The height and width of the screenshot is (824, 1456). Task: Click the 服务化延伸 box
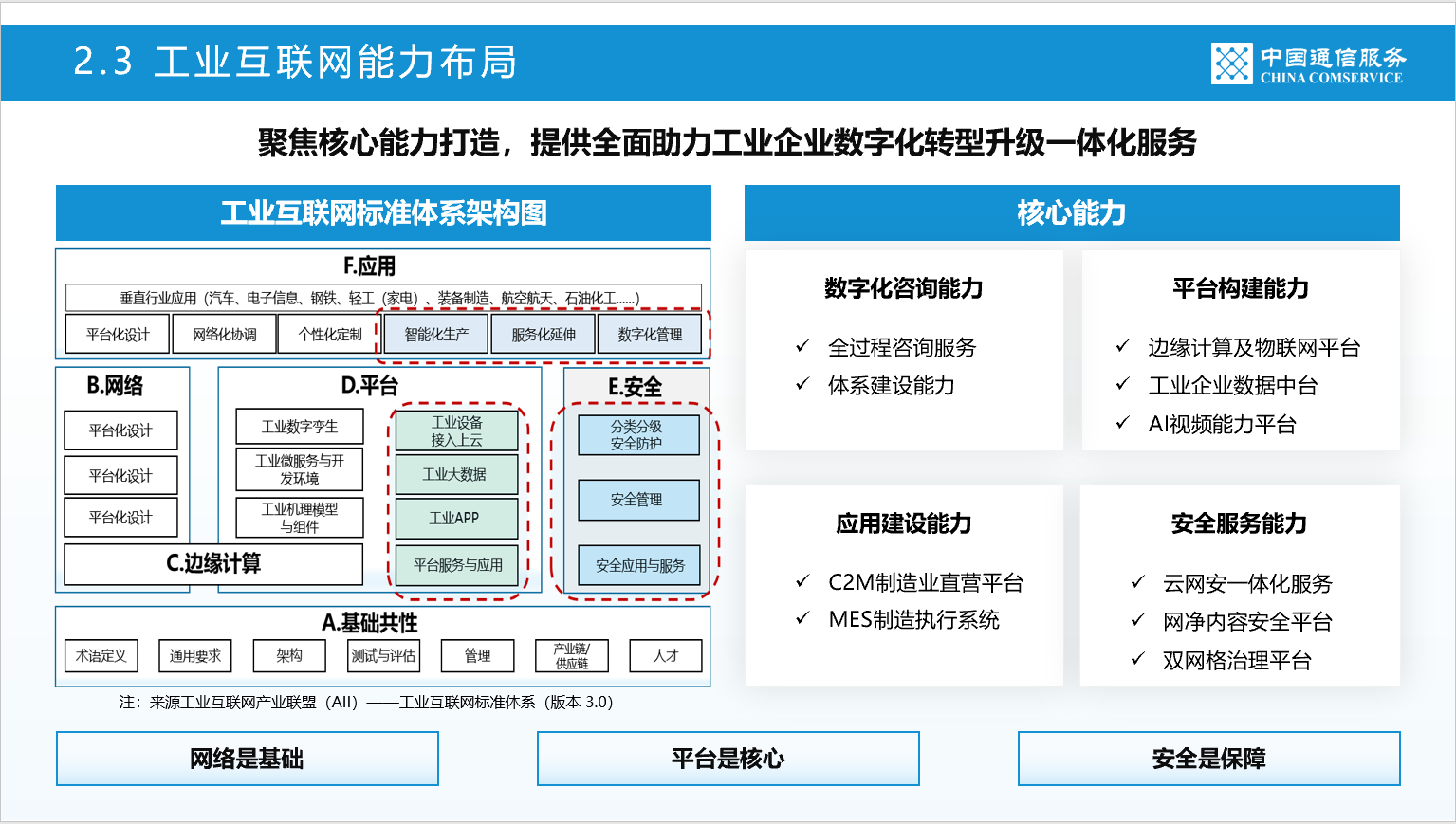click(x=544, y=334)
